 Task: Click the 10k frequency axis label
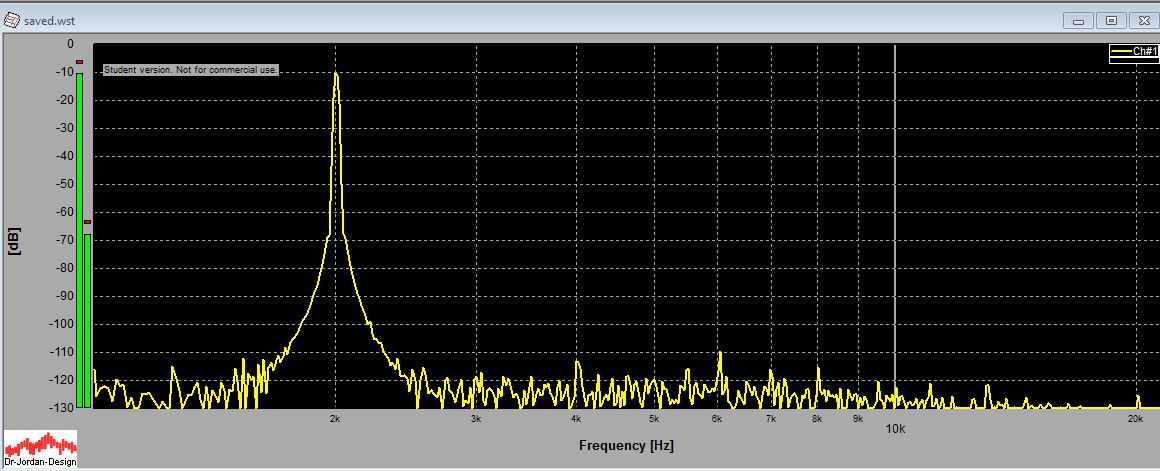pos(895,427)
